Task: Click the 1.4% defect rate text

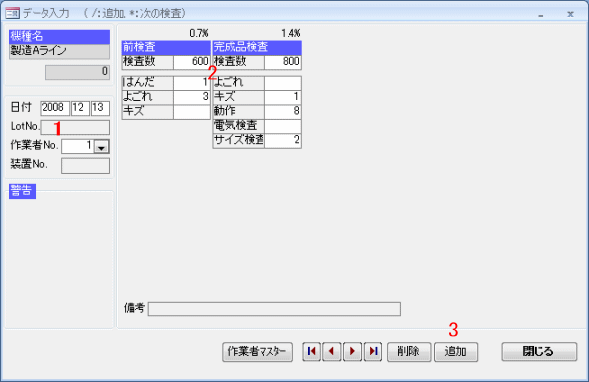Action: point(291,34)
